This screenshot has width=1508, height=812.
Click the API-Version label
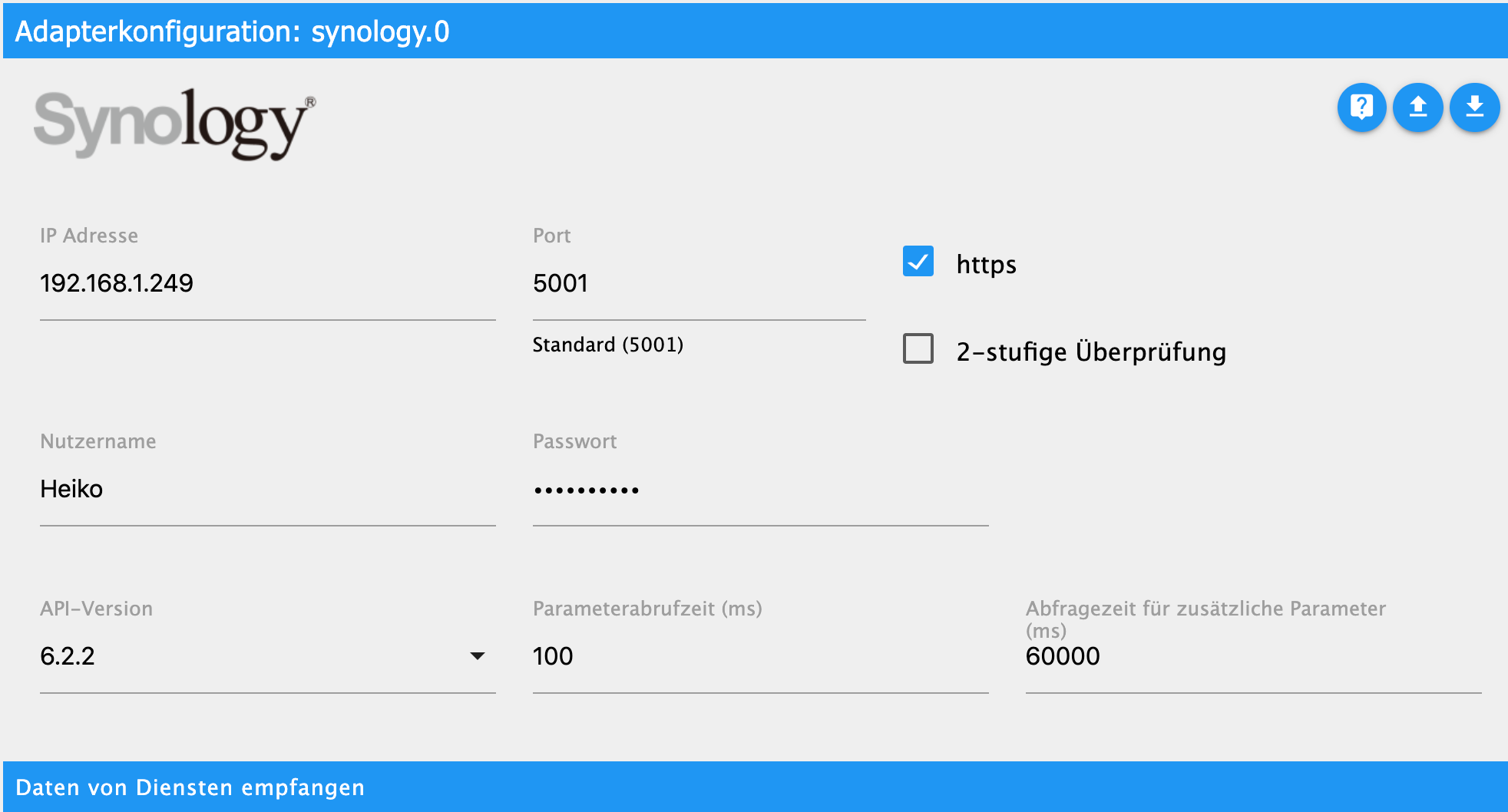pyautogui.click(x=97, y=609)
